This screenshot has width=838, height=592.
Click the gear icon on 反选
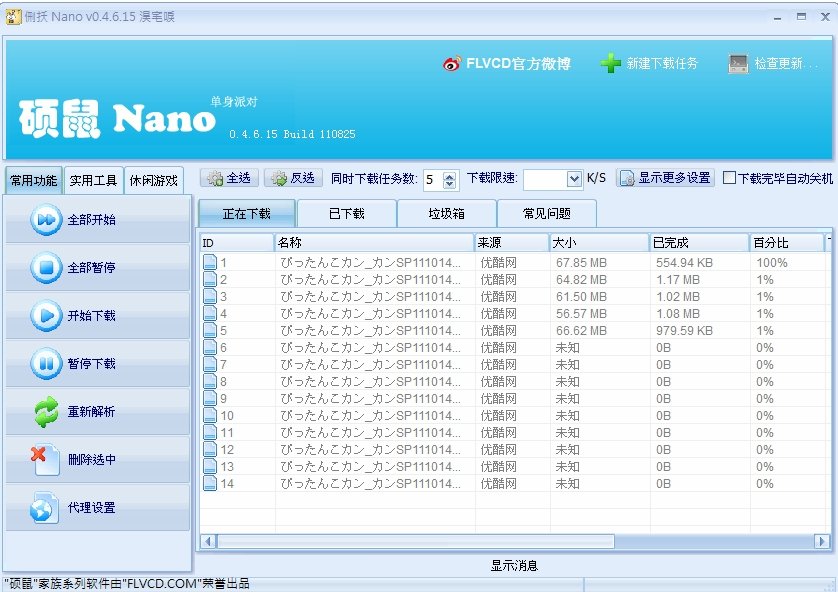[x=279, y=178]
